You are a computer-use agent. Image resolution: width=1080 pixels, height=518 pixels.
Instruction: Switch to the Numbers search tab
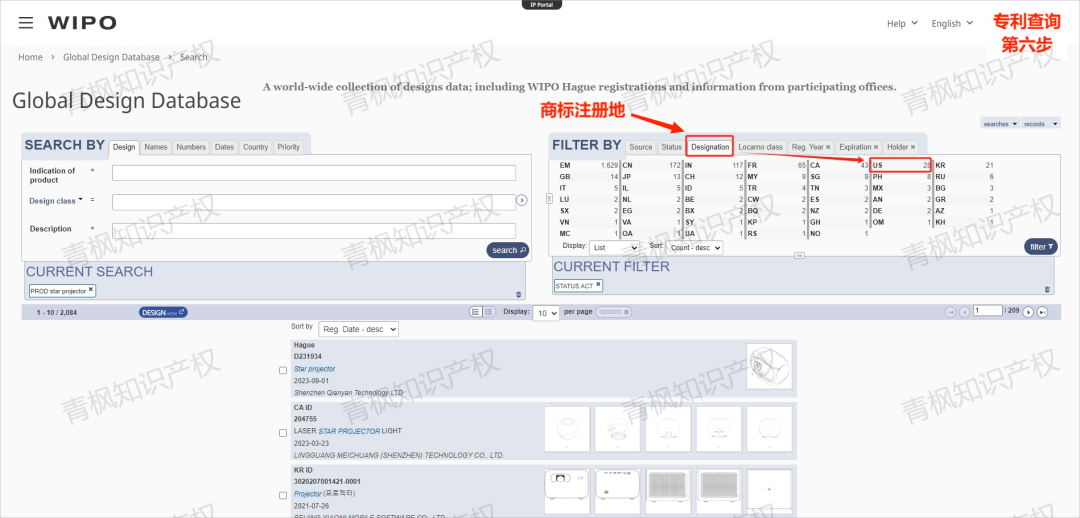pyautogui.click(x=191, y=147)
